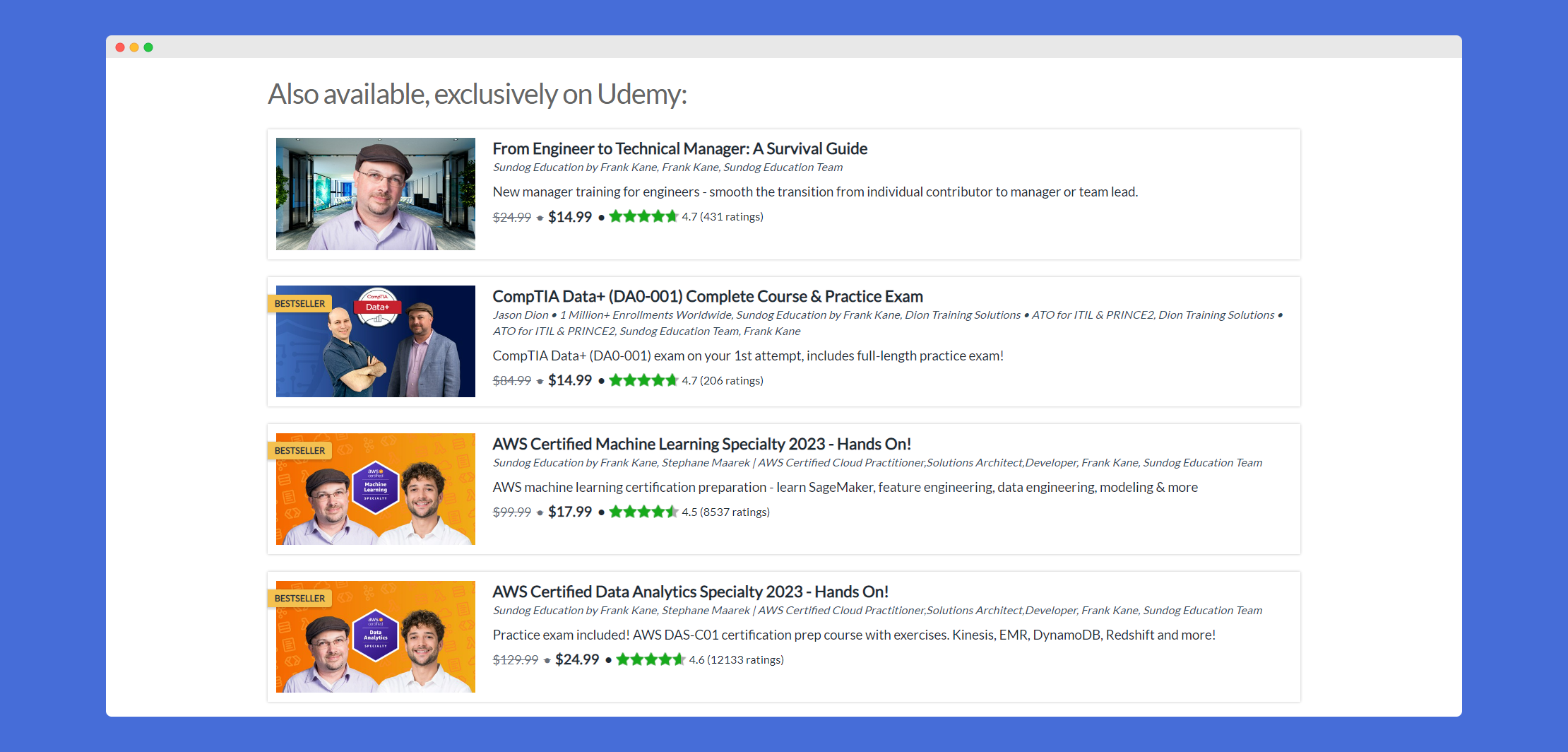Image resolution: width=1568 pixels, height=752 pixels.
Task: Click the struck-through $24.99 original price
Action: 512,217
